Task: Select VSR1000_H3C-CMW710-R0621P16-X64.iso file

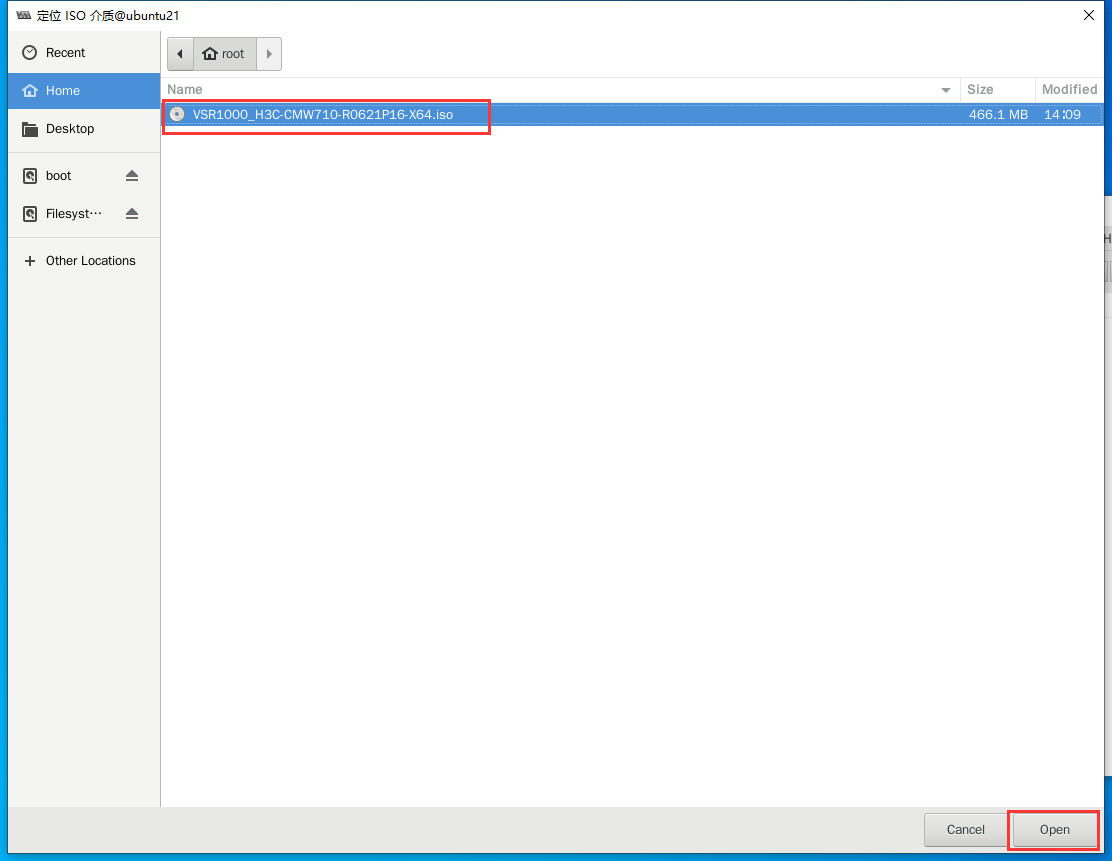Action: tap(633, 114)
